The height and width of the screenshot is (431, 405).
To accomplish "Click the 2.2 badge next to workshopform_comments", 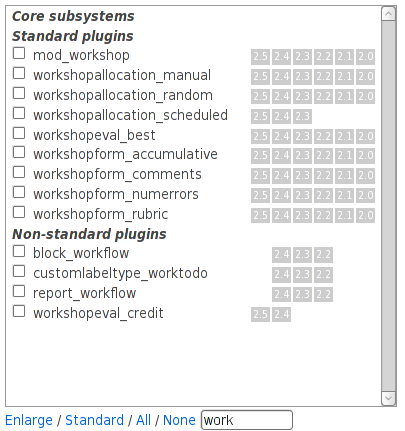I will 323,175.
